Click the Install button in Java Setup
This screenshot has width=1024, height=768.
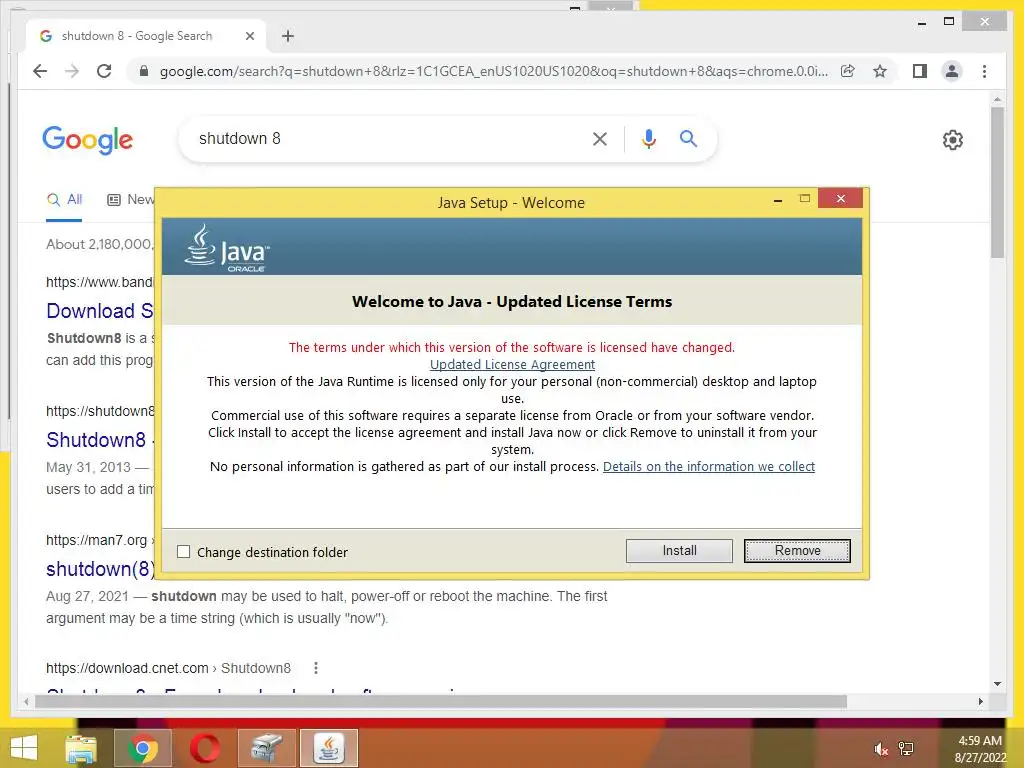[679, 551]
